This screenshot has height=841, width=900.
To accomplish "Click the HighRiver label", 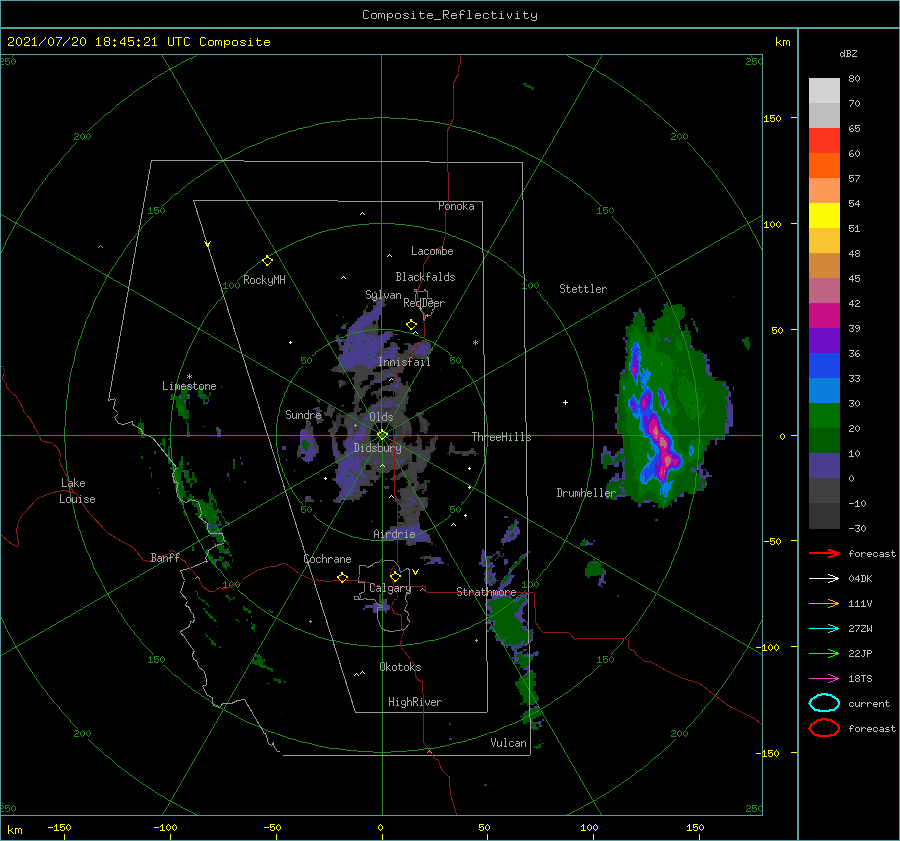I will click(x=415, y=702).
